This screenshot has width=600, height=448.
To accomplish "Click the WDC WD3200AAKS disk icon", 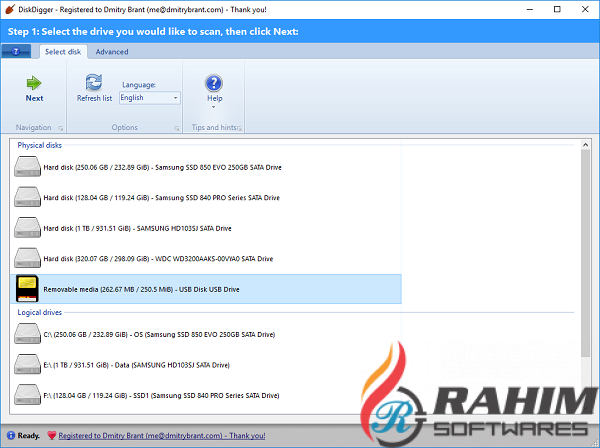I will (x=27, y=258).
